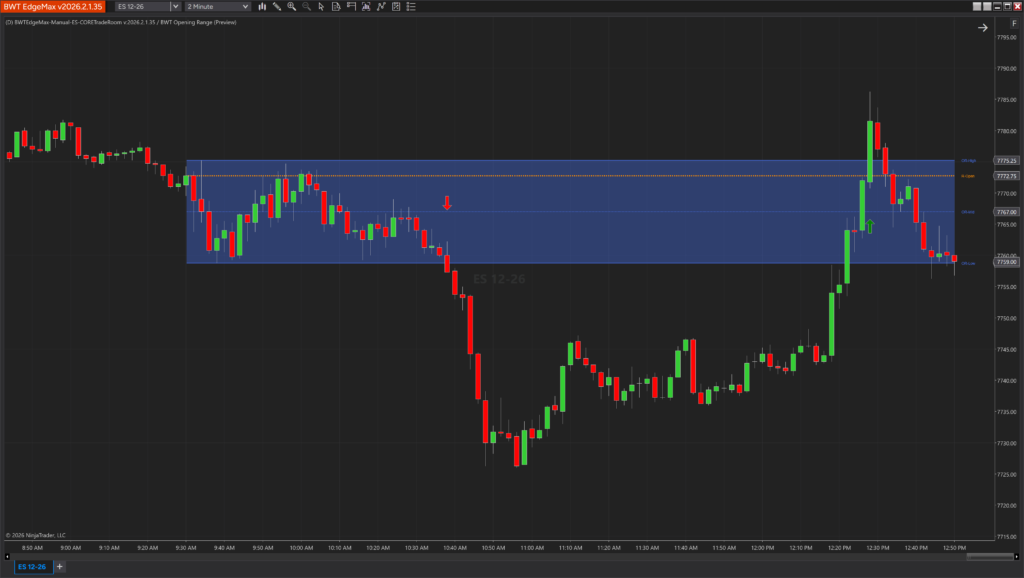Screen dimensions: 1024x578
Task: Click the 12:50 PM time axis label
Action: (955, 548)
